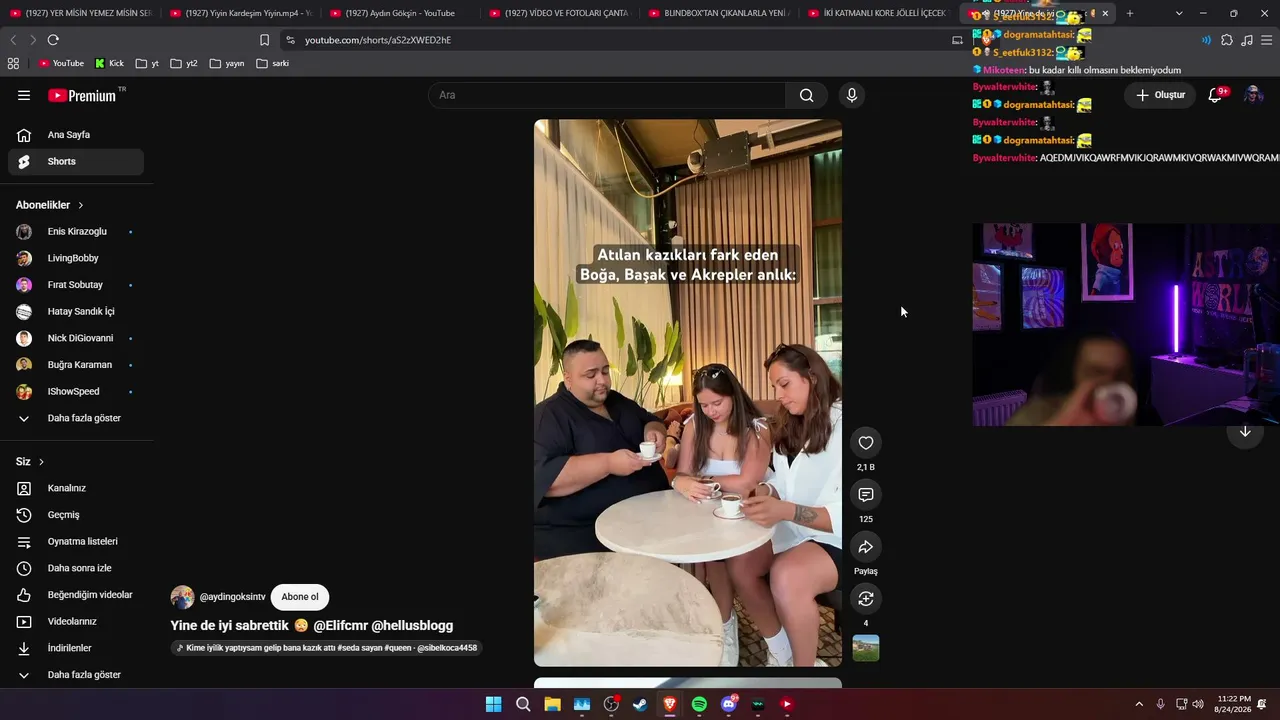Show hidden system tray icons
The height and width of the screenshot is (720, 1280).
tap(1138, 704)
